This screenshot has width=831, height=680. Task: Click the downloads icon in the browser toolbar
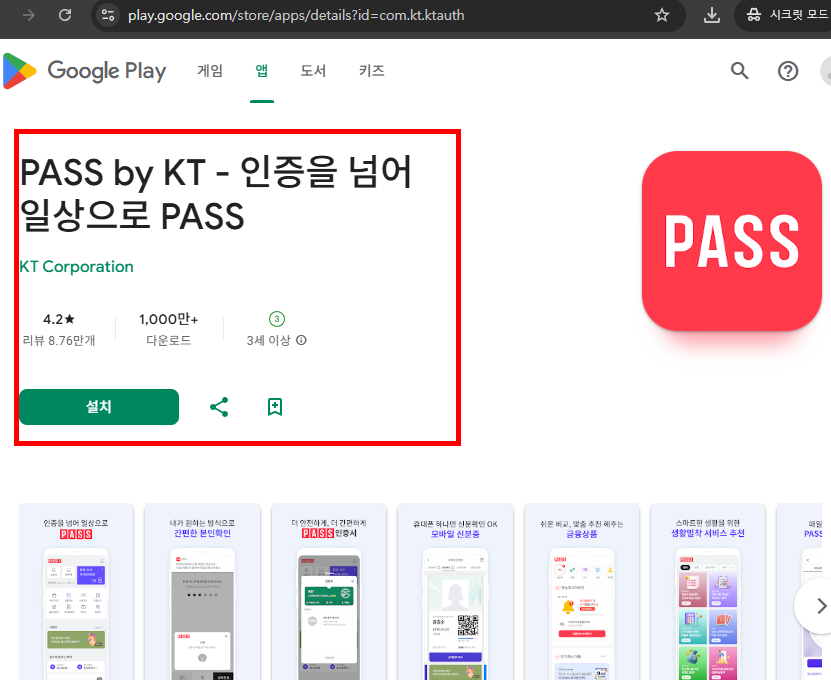(x=711, y=16)
